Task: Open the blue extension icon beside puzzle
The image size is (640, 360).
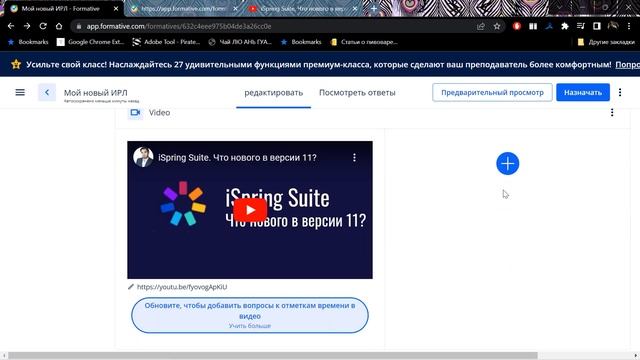Action: 549,26
